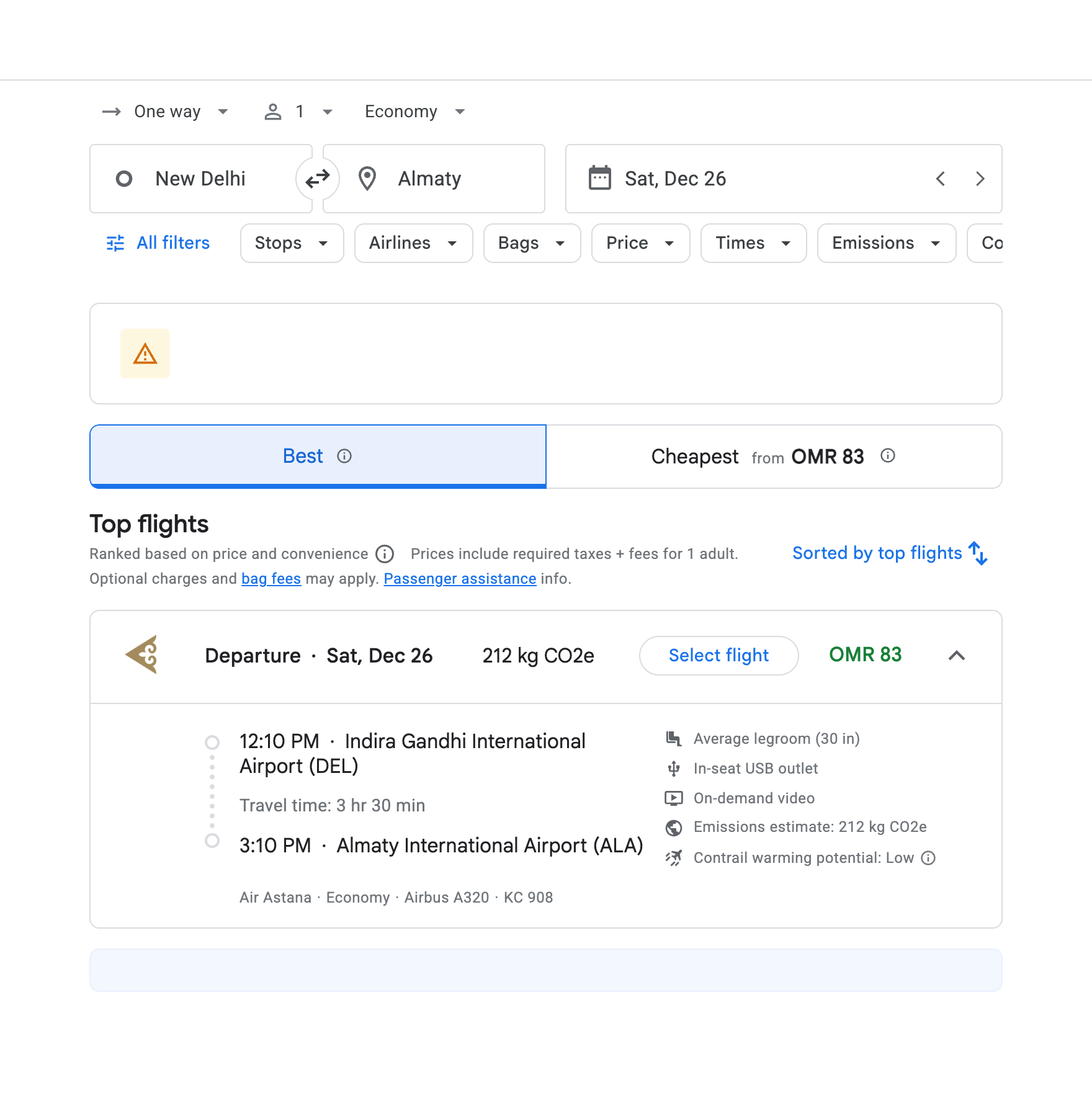Screen dimensions: 1092x1098
Task: Open the Airlines filter dropdown
Action: coord(413,243)
